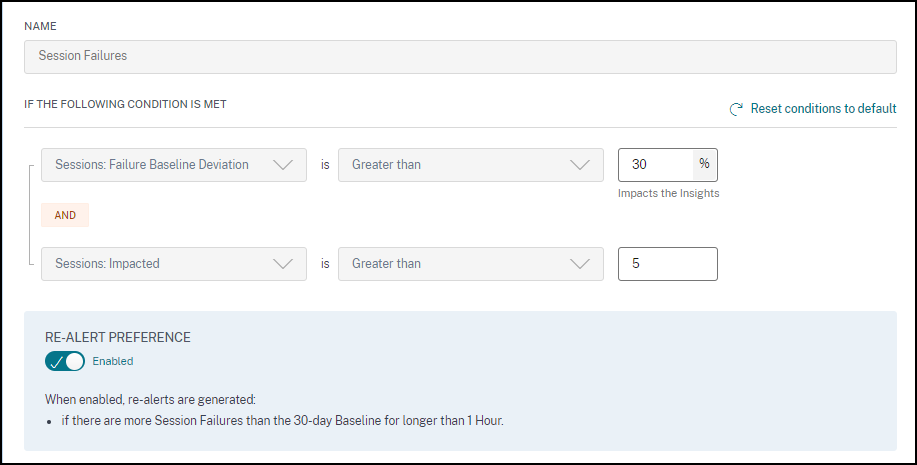Click the Session Failures name field

click(460, 56)
